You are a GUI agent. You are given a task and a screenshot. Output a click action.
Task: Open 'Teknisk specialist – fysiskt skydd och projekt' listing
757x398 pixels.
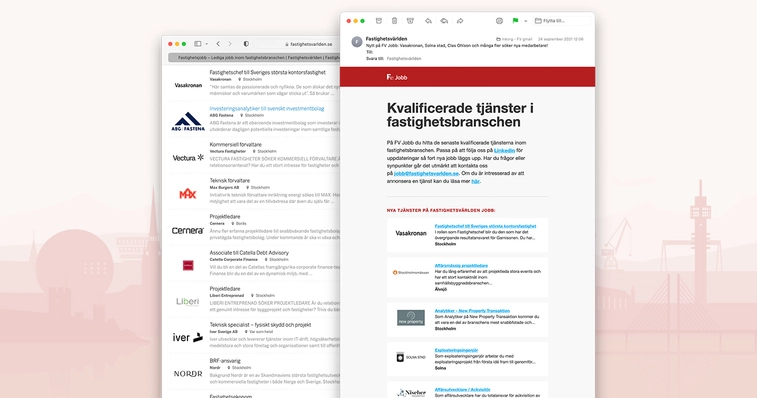(x=260, y=325)
